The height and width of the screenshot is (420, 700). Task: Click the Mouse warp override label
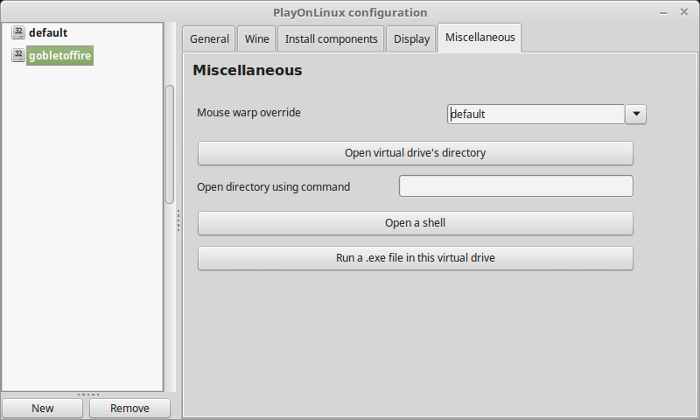tap(249, 112)
